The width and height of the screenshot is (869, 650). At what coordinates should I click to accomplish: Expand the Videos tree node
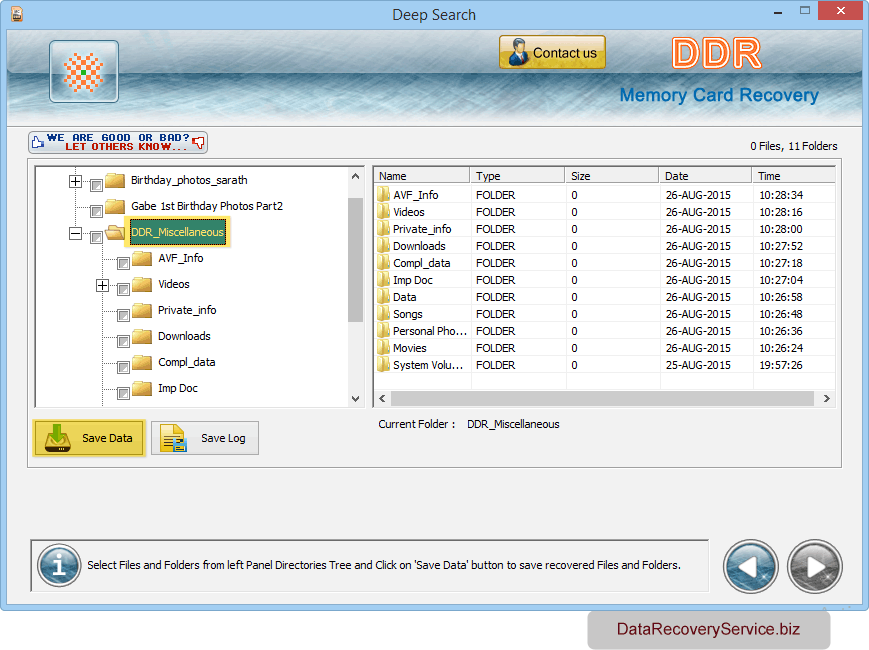coord(102,285)
